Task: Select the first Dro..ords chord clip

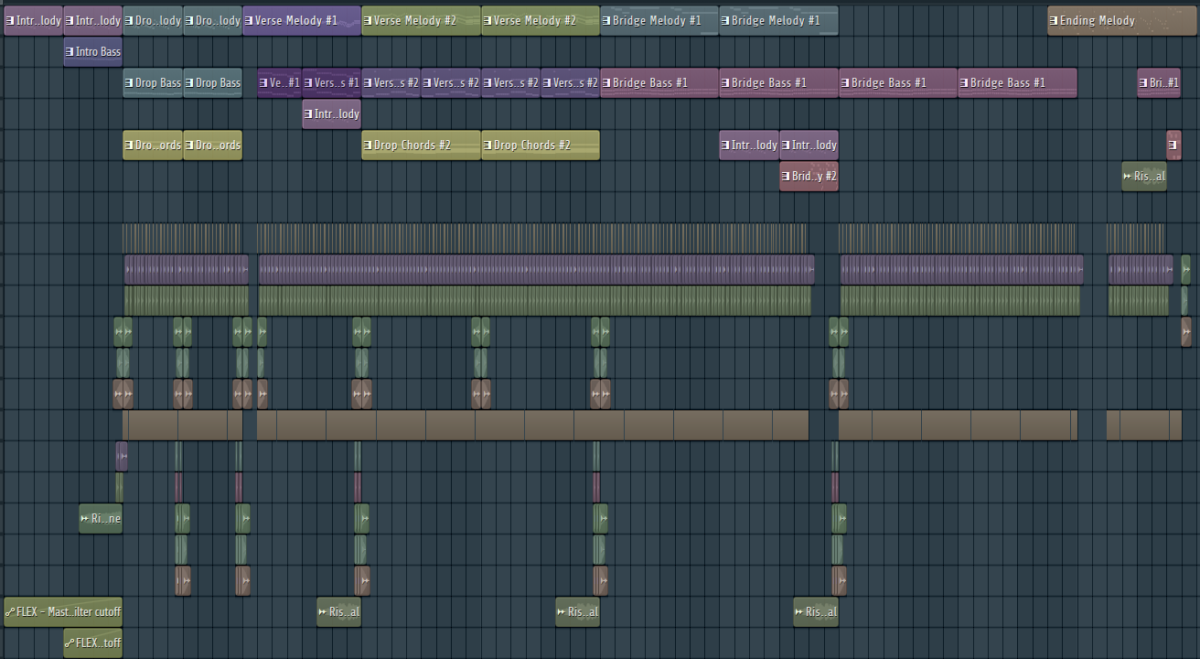Action: pyautogui.click(x=153, y=145)
